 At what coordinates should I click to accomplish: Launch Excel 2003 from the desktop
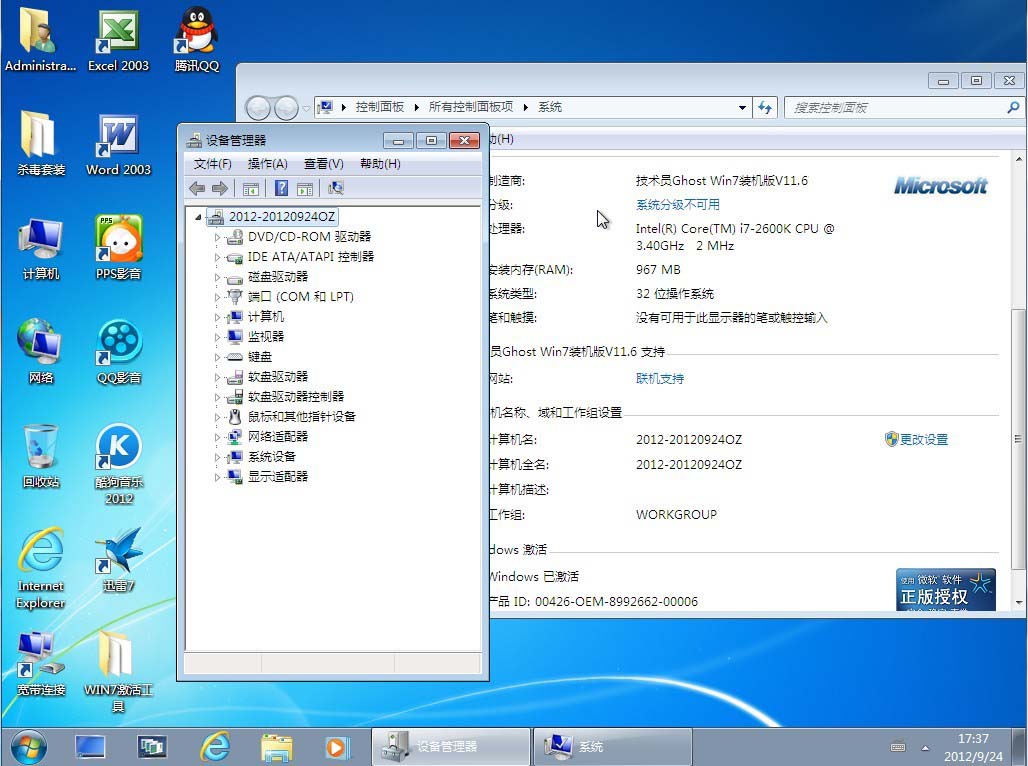pos(118,38)
